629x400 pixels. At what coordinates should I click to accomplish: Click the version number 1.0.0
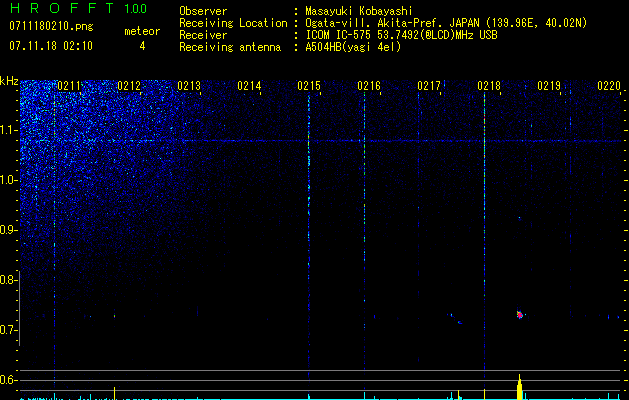(135, 8)
